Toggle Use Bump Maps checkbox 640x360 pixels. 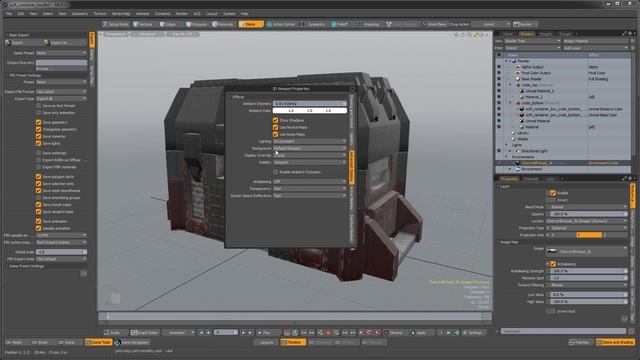(x=276, y=134)
